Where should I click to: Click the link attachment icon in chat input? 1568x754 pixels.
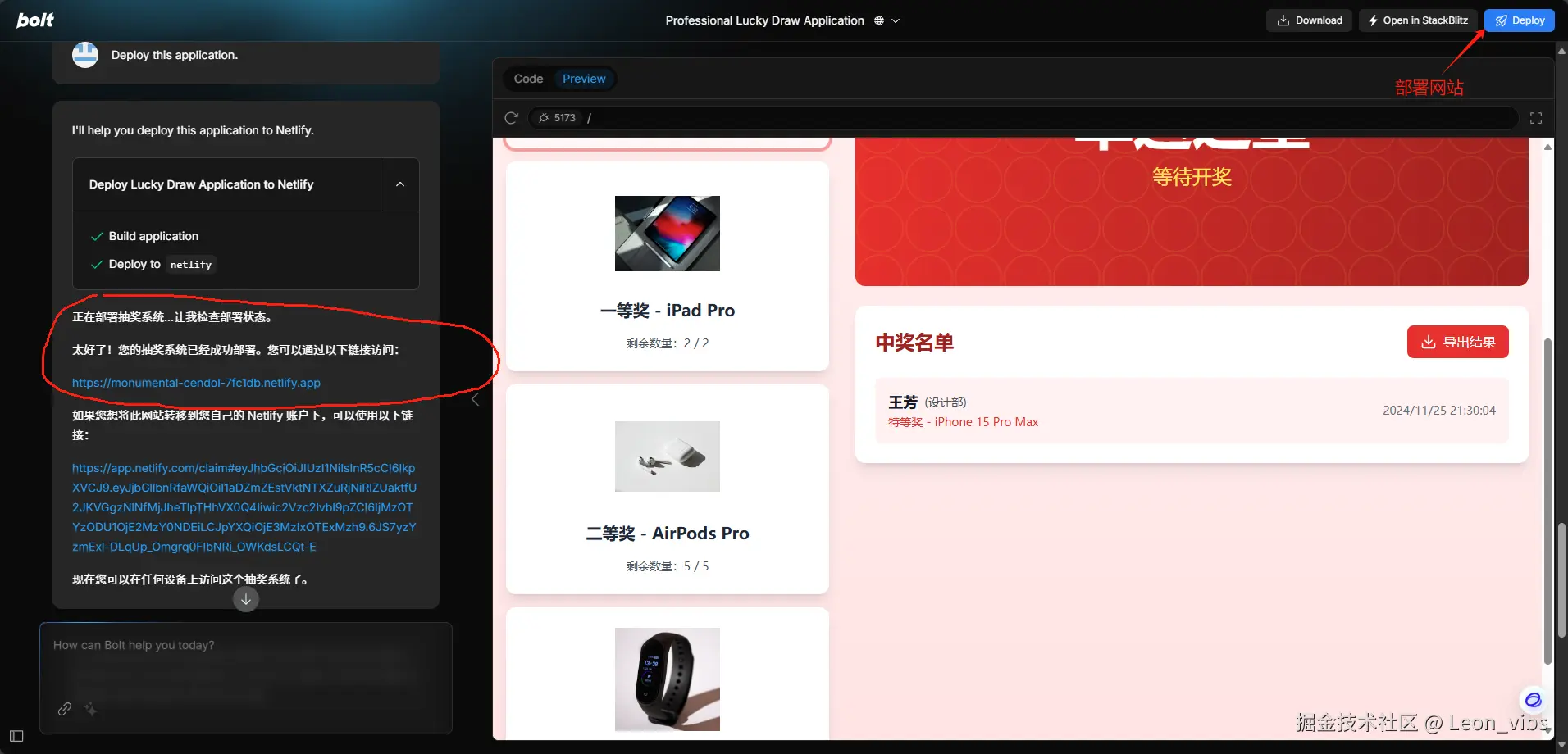pos(64,709)
